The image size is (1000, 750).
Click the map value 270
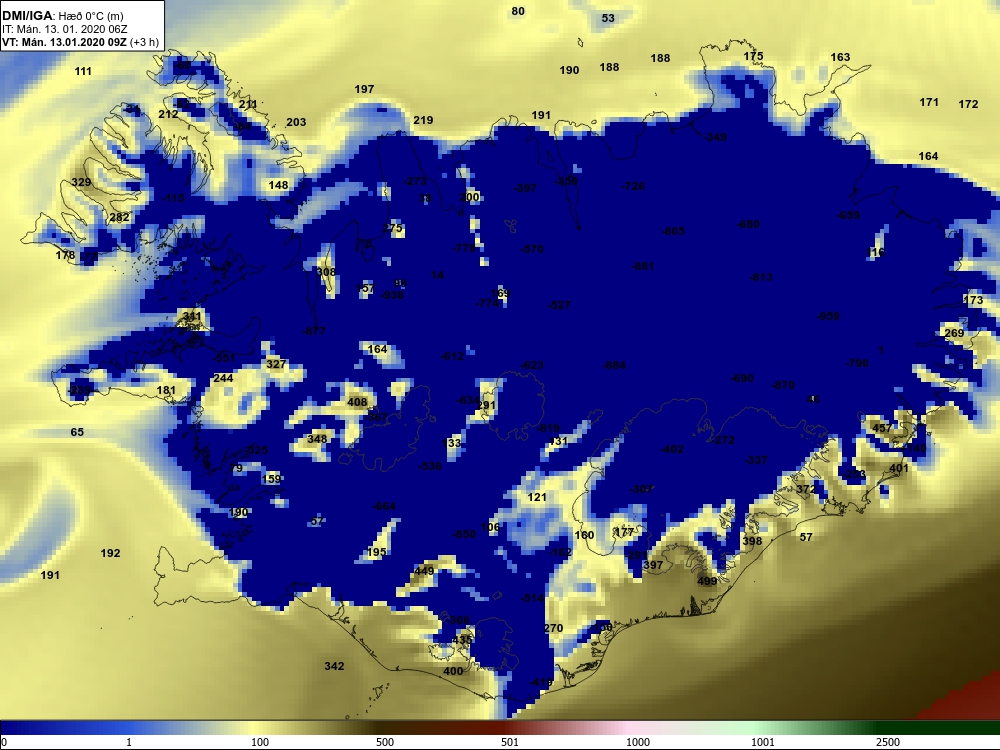pyautogui.click(x=554, y=628)
